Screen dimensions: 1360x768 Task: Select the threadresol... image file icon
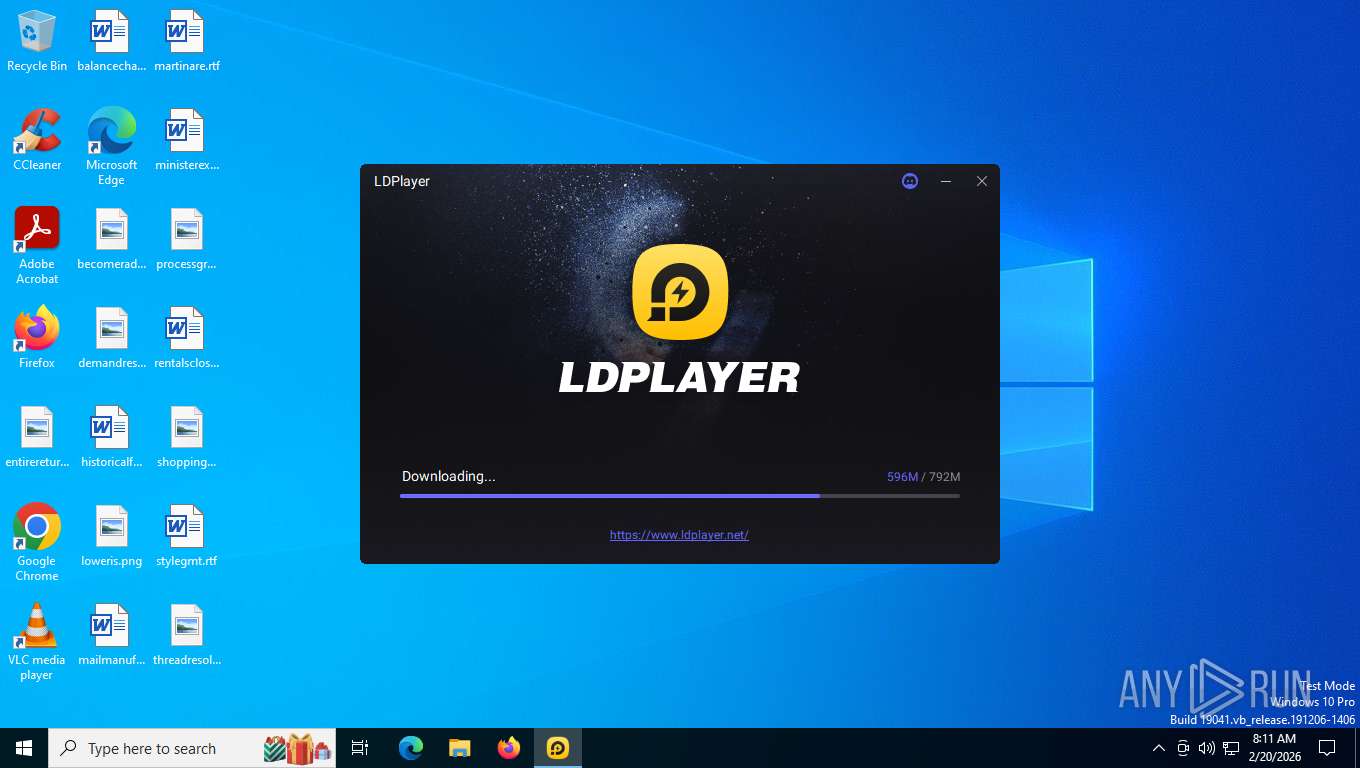[186, 635]
